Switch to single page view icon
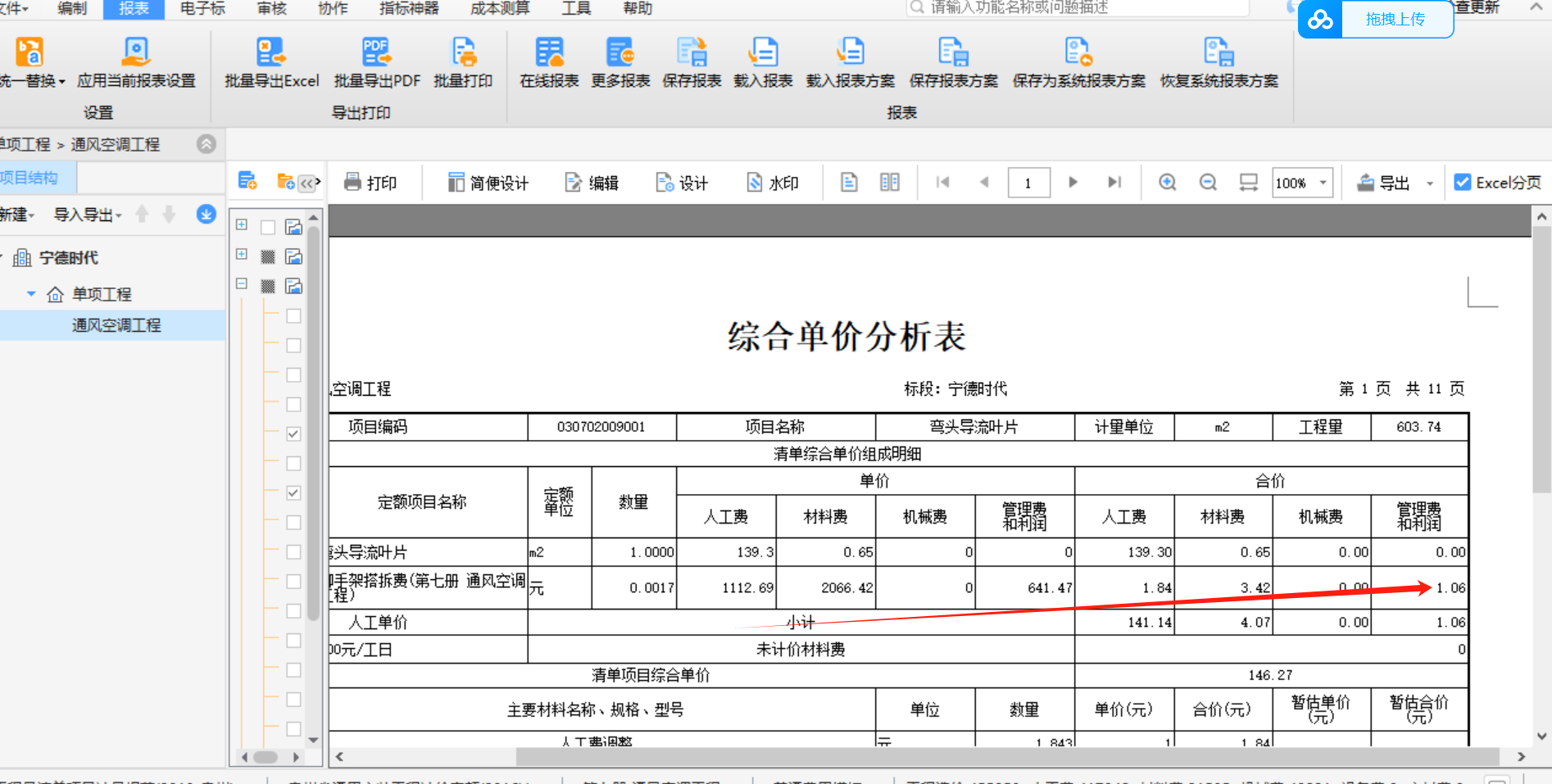Screen dimensions: 1552x784 pyautogui.click(x=850, y=182)
